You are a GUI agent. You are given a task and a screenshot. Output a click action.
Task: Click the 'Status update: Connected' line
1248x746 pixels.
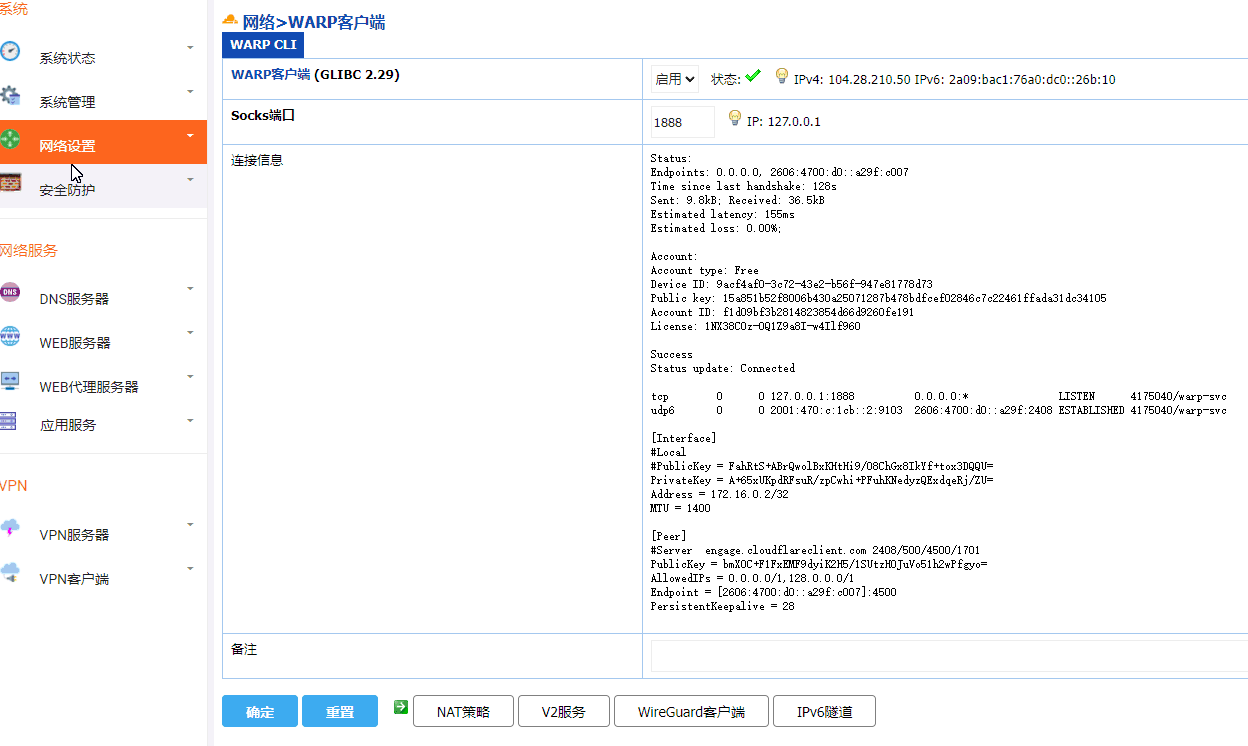click(723, 368)
